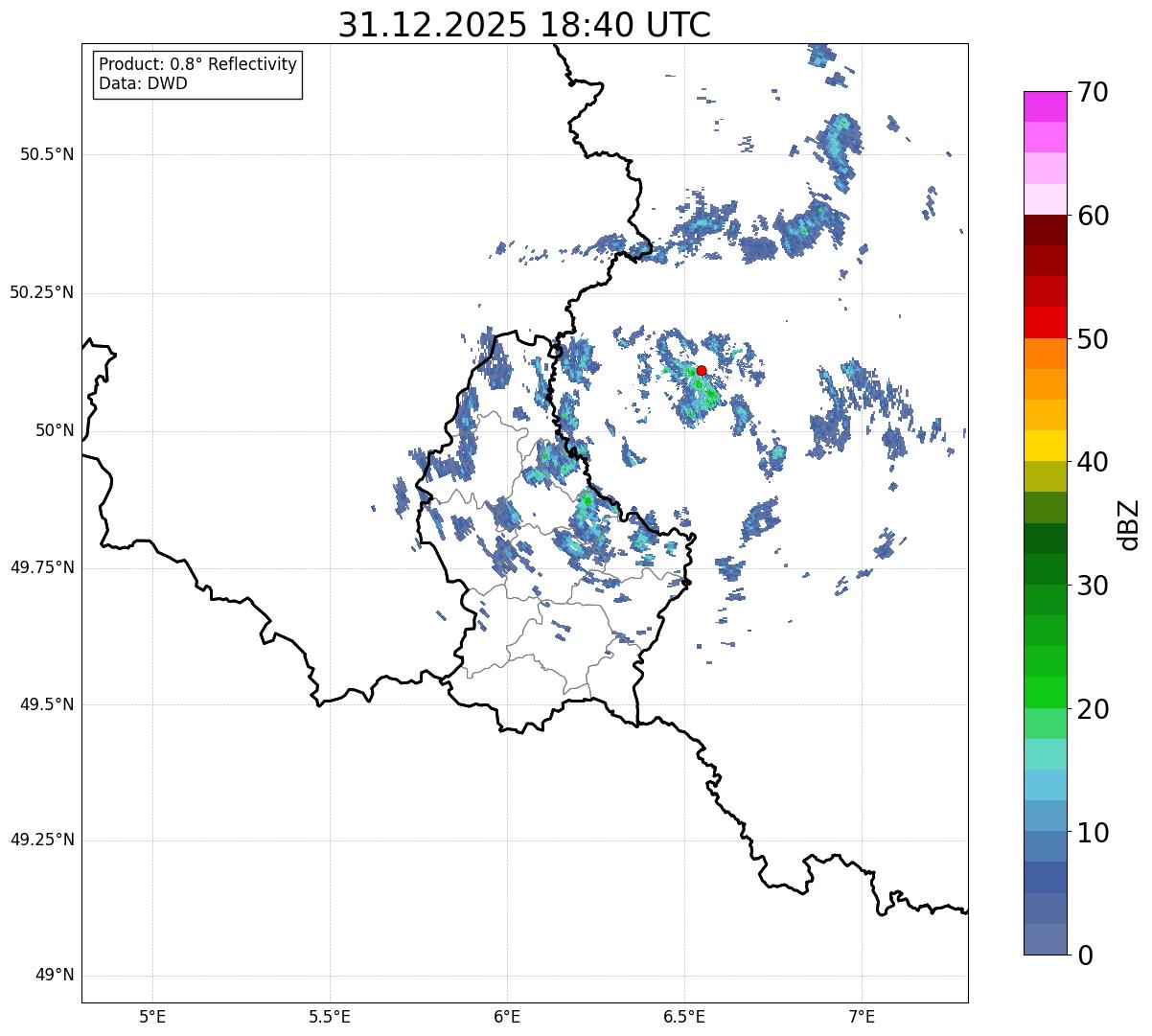Screen dimensions: 1152x1036
Task: Click the 6°E longitude label
Action: pyautogui.click(x=507, y=1017)
